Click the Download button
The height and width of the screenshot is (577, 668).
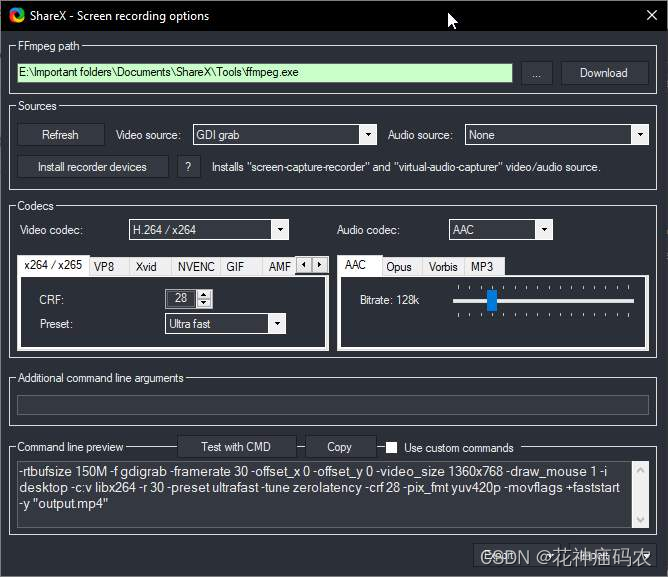click(x=604, y=73)
